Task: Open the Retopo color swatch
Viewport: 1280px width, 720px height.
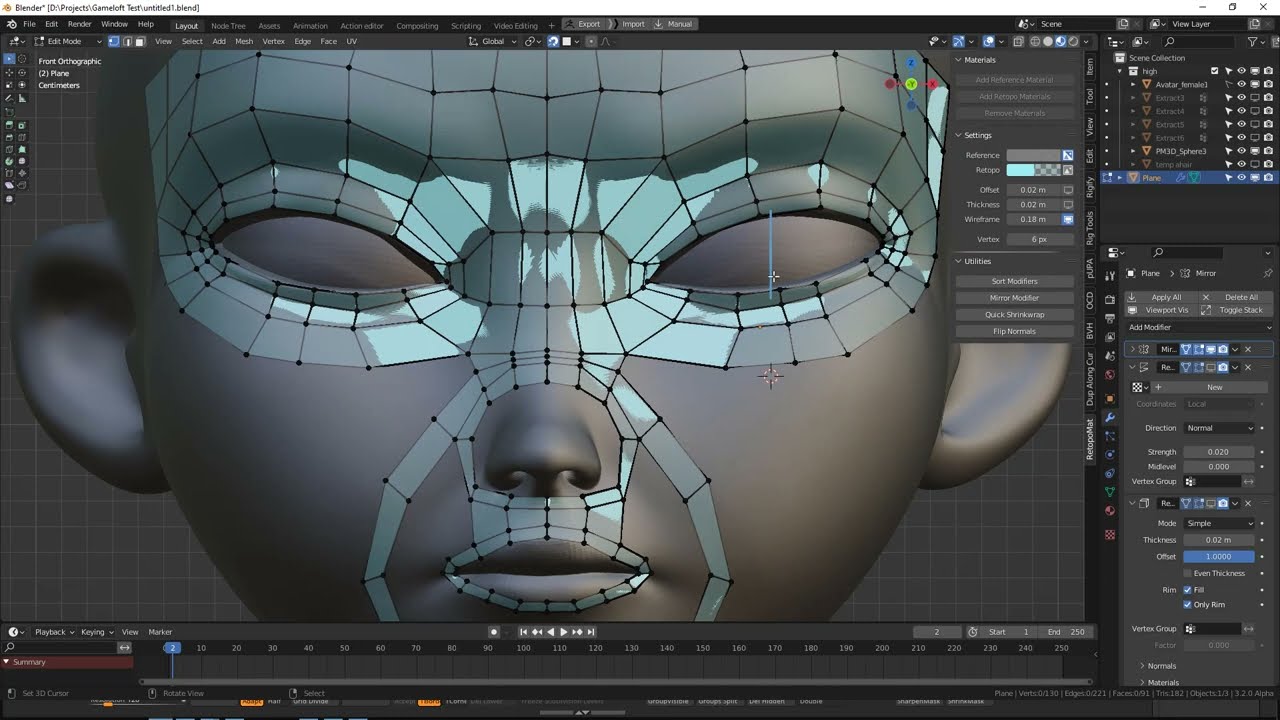Action: pyautogui.click(x=1033, y=170)
